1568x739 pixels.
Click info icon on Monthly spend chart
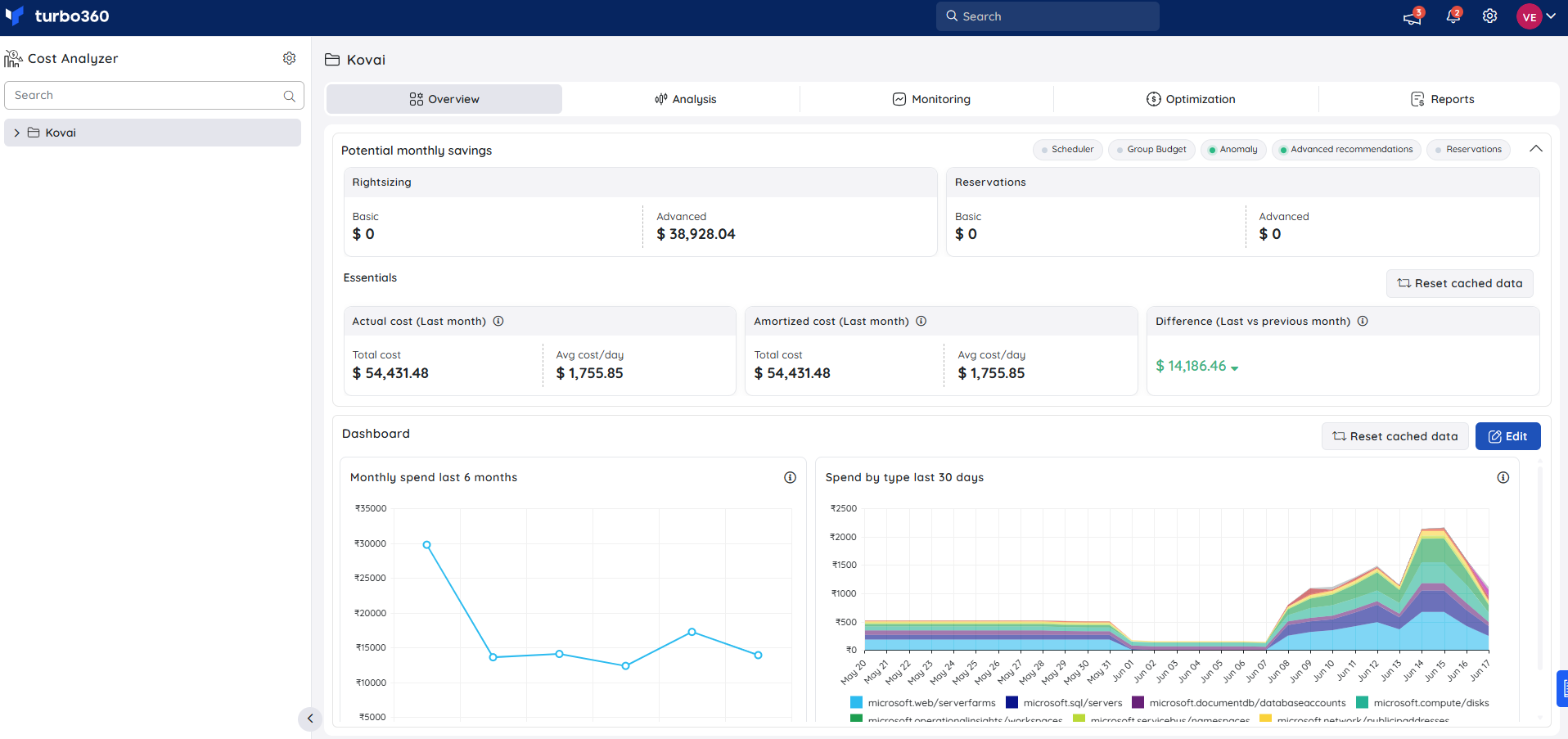click(790, 477)
